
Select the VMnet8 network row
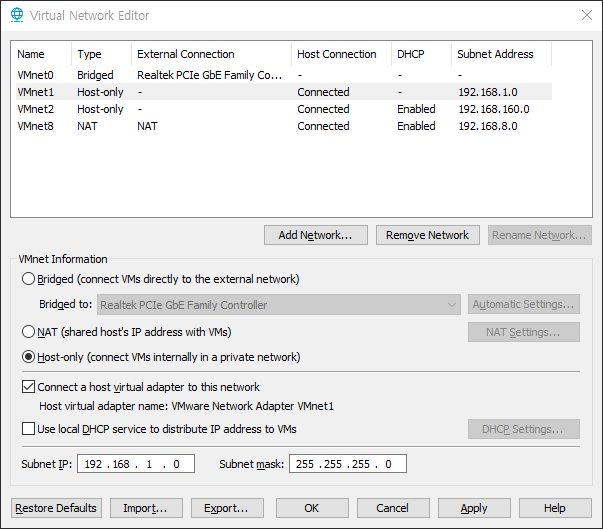tap(284, 126)
